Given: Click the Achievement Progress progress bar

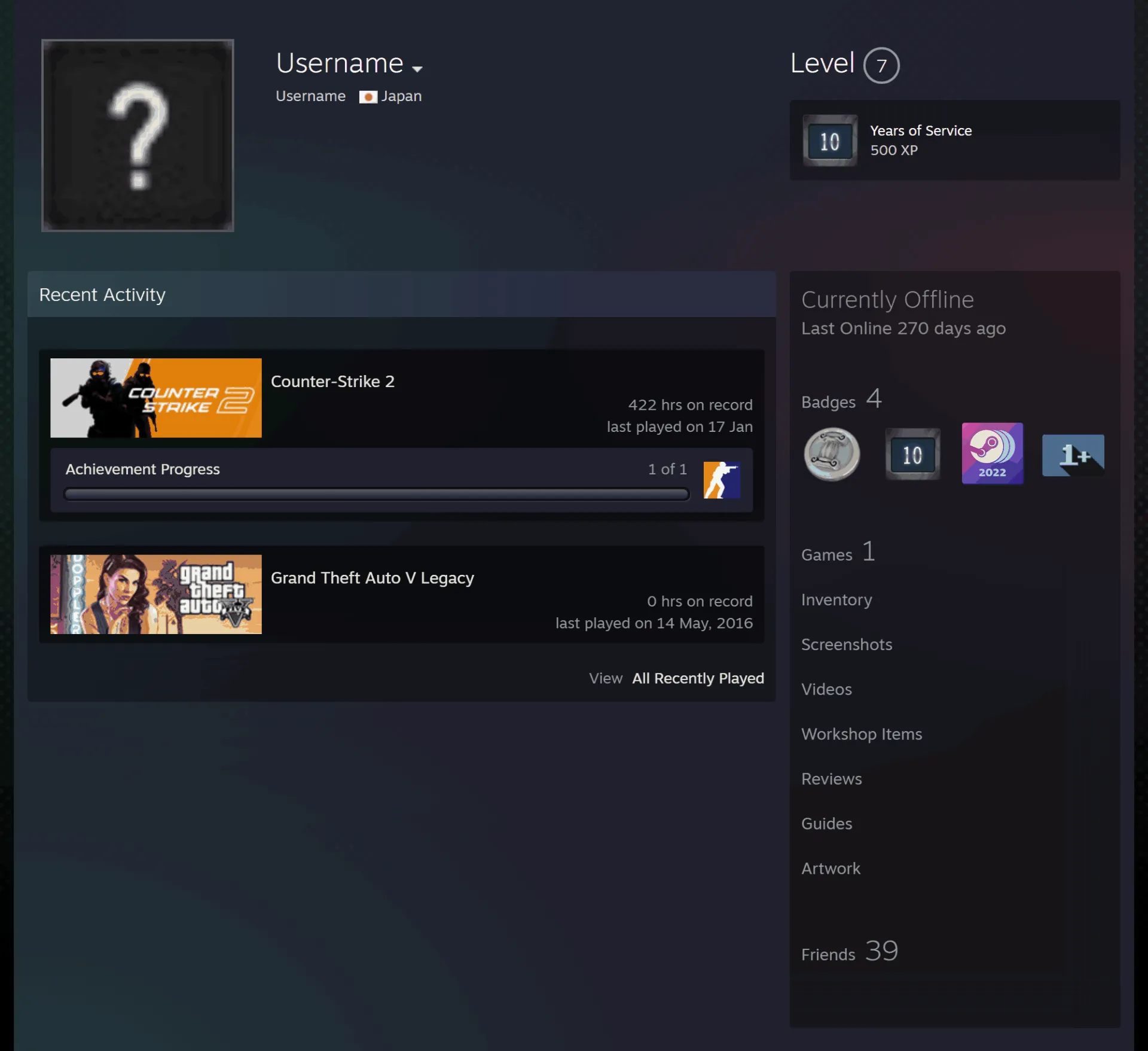Looking at the screenshot, I should pos(376,493).
